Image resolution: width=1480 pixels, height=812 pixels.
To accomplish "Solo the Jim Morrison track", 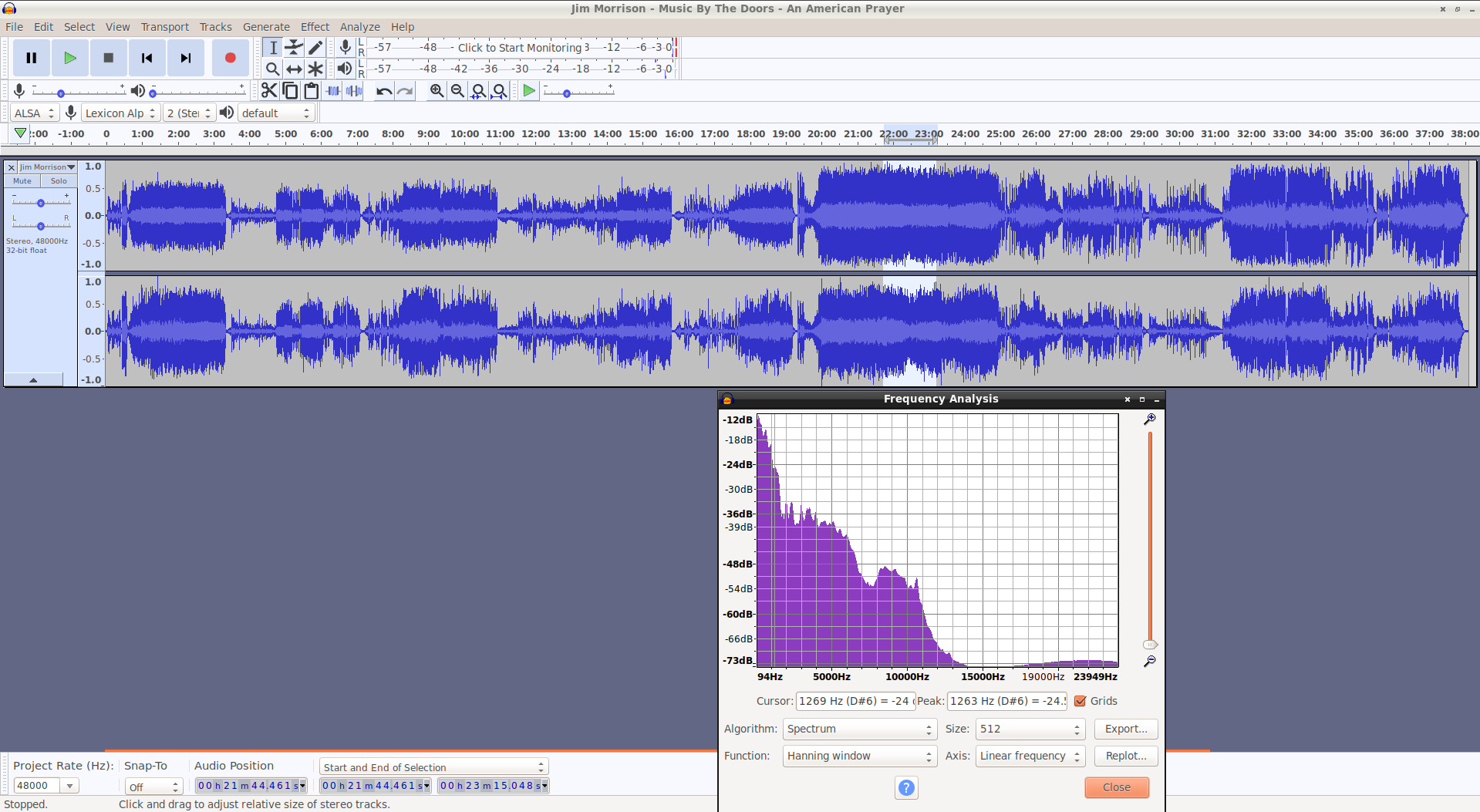I will [59, 181].
